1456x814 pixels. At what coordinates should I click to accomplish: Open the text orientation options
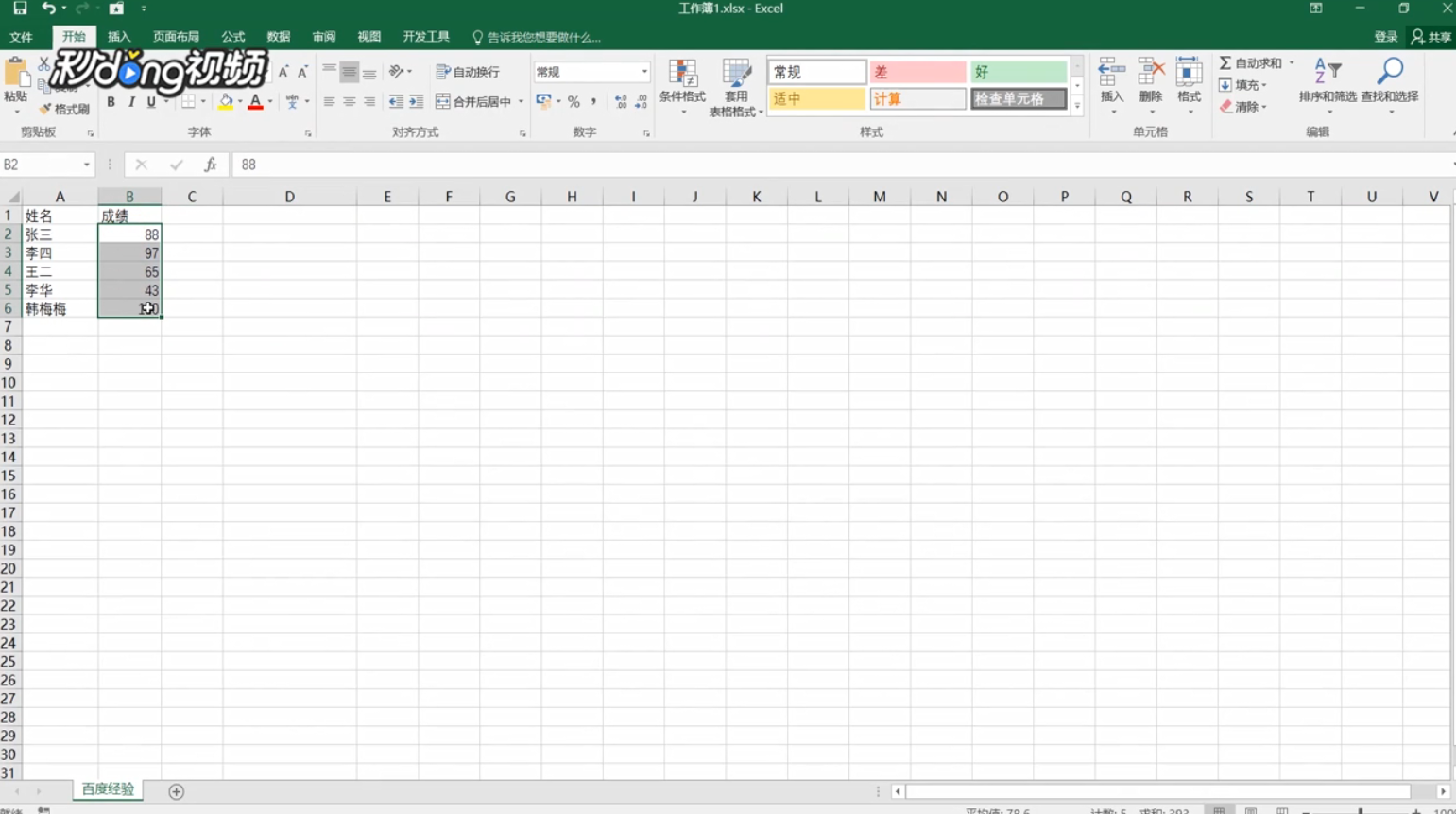tap(400, 72)
